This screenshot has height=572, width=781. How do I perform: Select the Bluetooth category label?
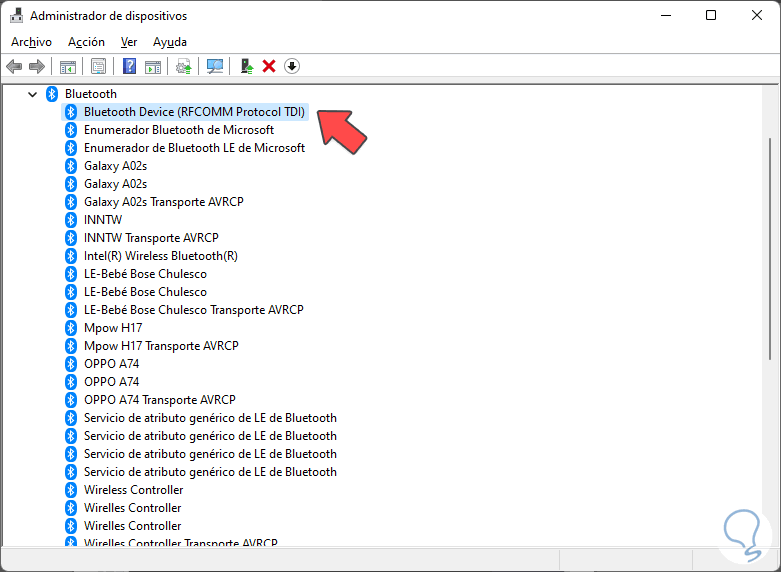[91, 94]
